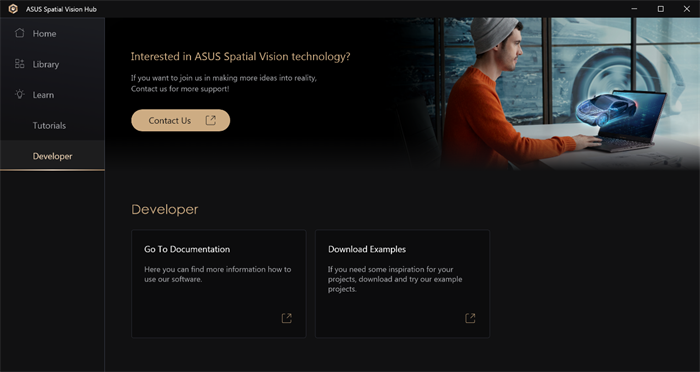
Task: Close the ASUS Spatial Vision Hub window
Action: pyautogui.click(x=687, y=9)
